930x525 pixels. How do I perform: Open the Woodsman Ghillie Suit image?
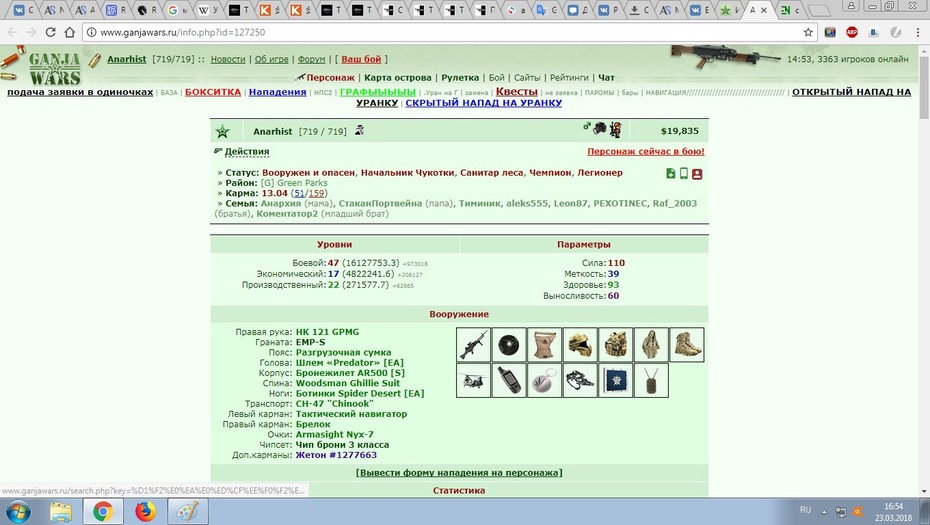pyautogui.click(x=651, y=344)
